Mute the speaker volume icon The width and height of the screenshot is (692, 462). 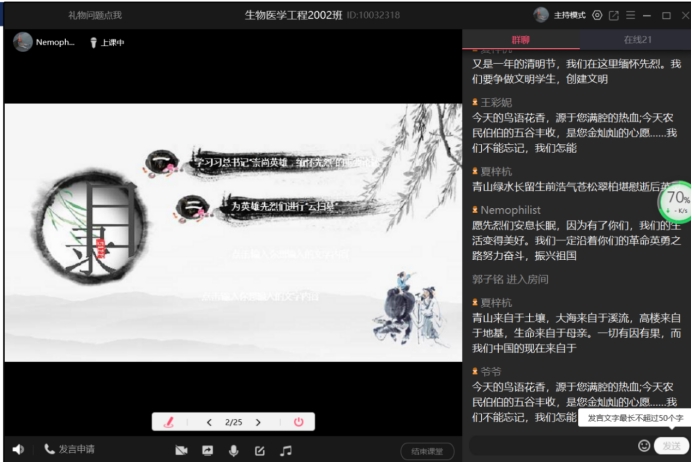tap(19, 450)
